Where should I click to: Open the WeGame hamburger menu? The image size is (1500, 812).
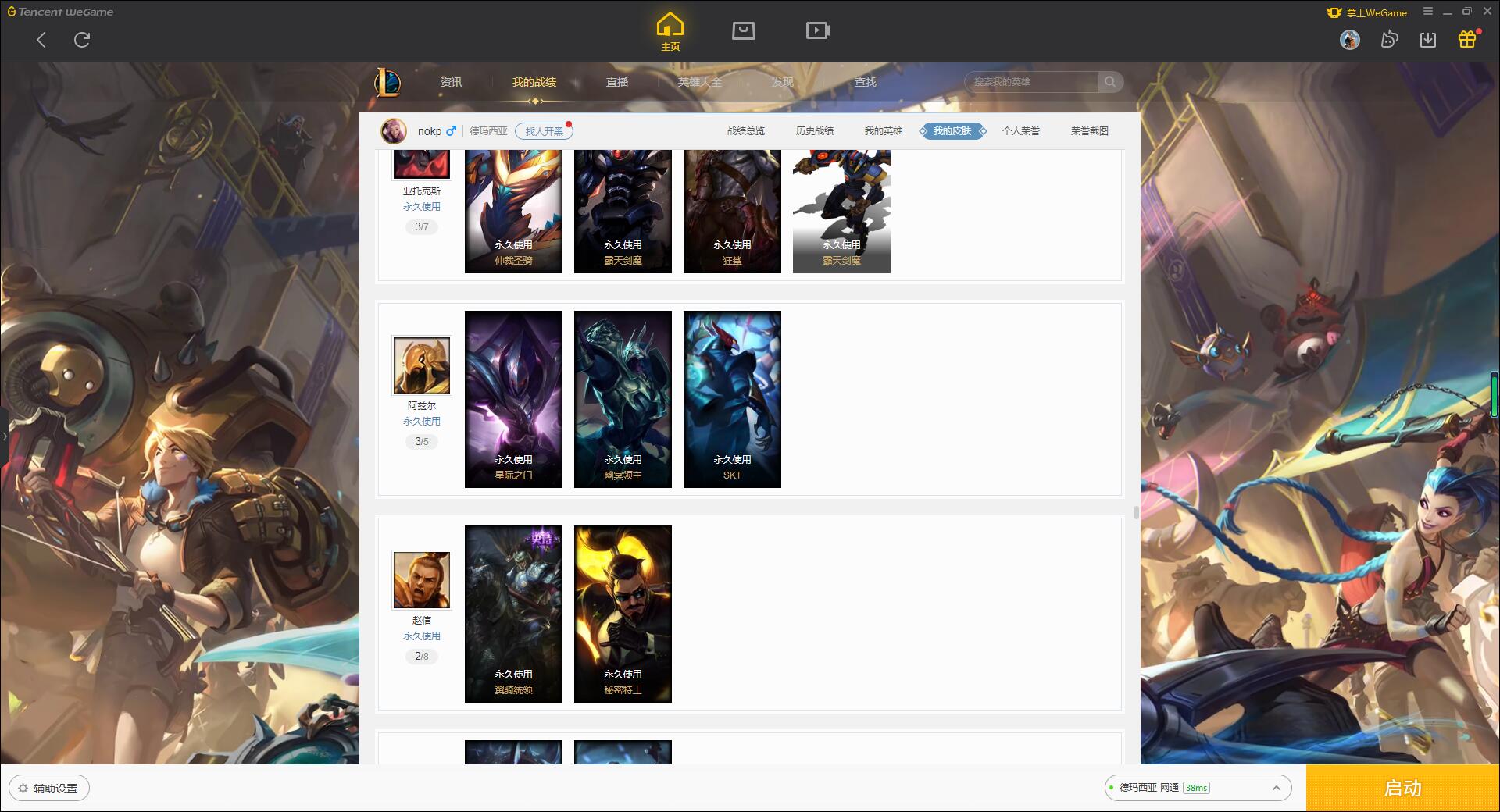[x=1428, y=12]
